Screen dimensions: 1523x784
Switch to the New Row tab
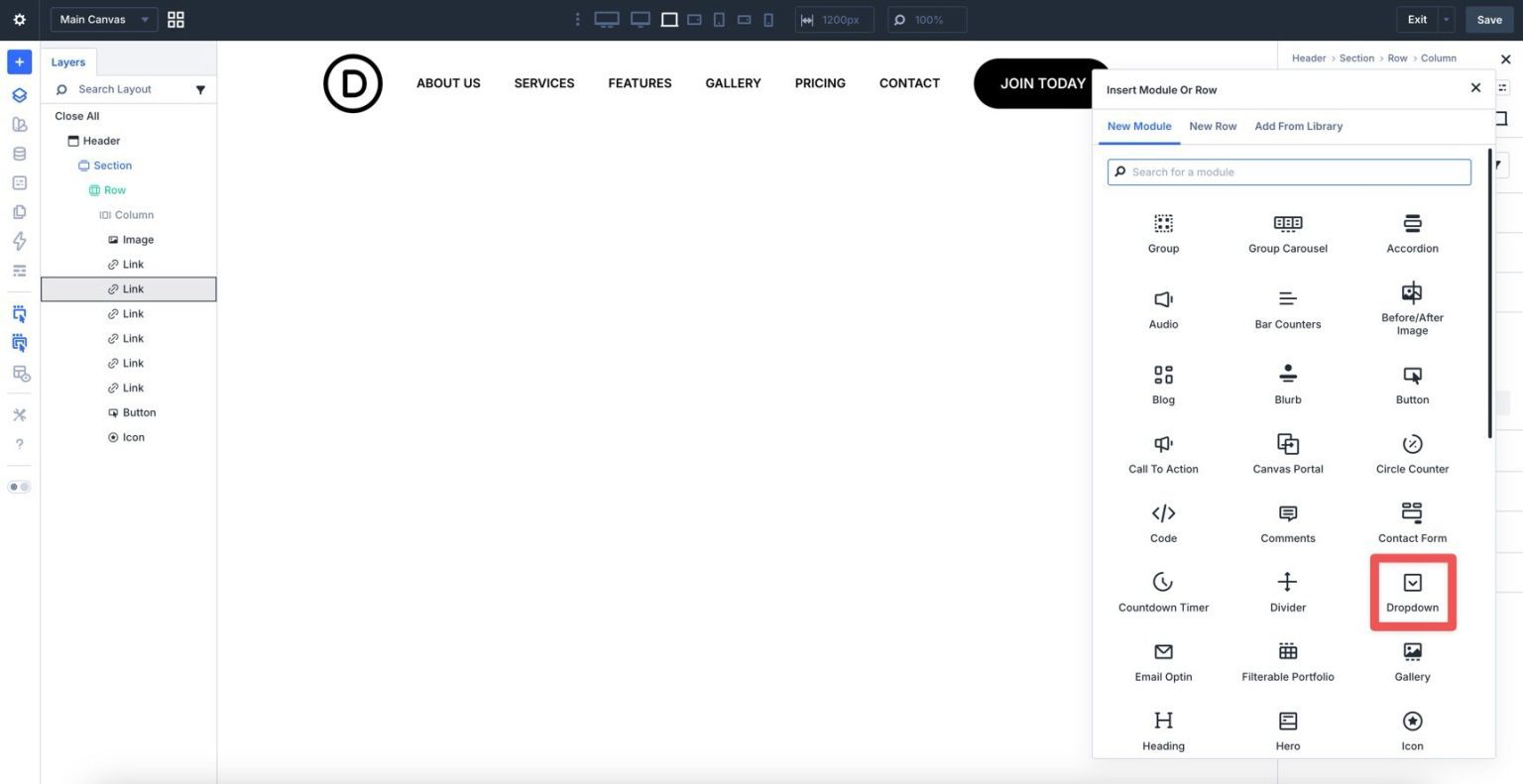pyautogui.click(x=1213, y=126)
